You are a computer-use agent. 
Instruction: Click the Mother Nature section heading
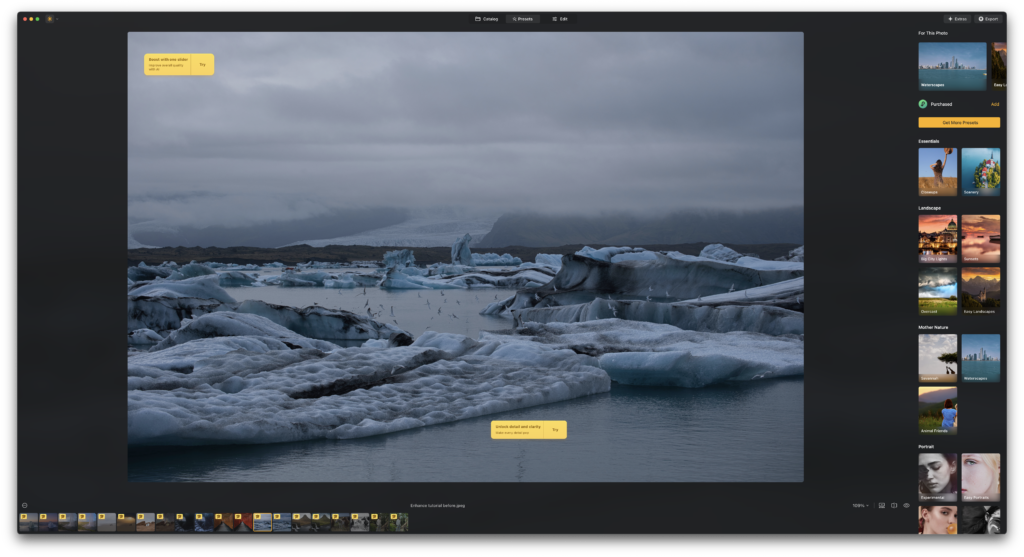(x=933, y=327)
